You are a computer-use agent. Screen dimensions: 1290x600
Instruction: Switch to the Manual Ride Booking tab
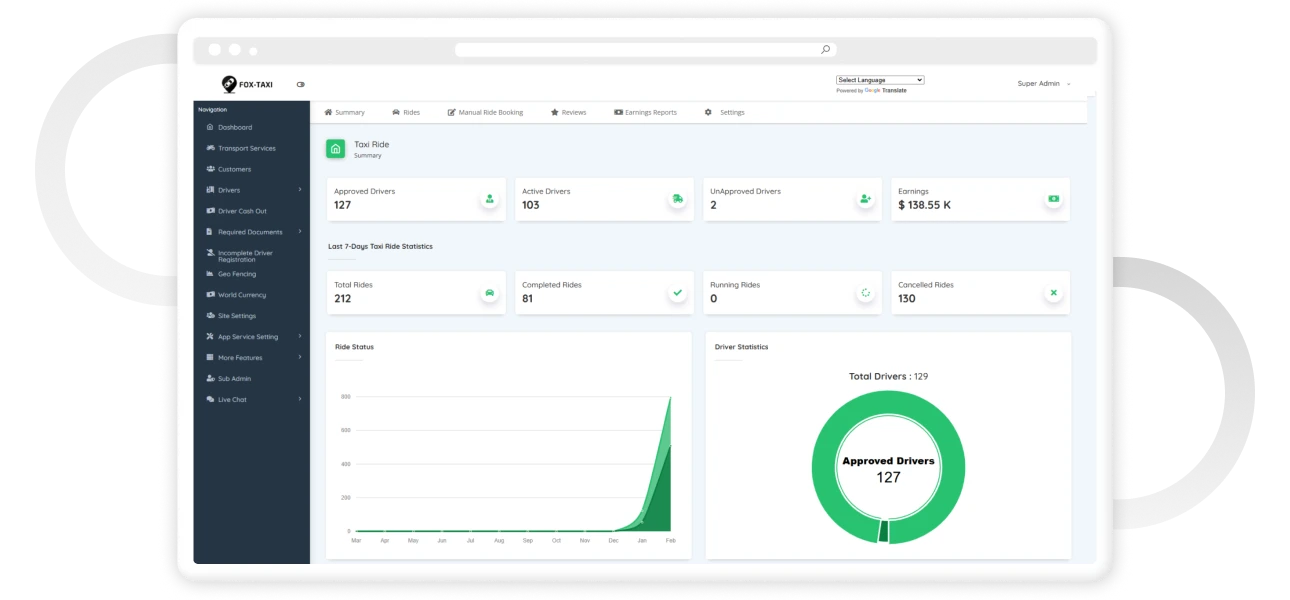click(x=485, y=112)
